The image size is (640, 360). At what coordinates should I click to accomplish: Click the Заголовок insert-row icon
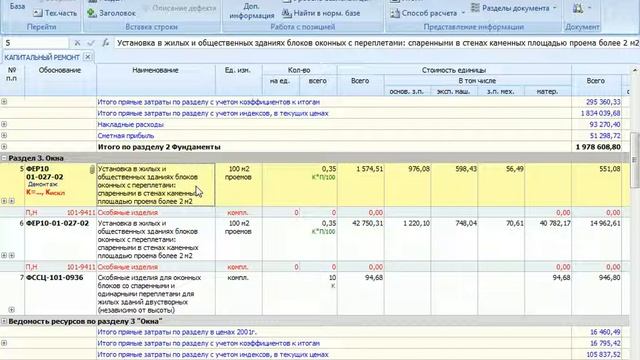click(x=92, y=13)
